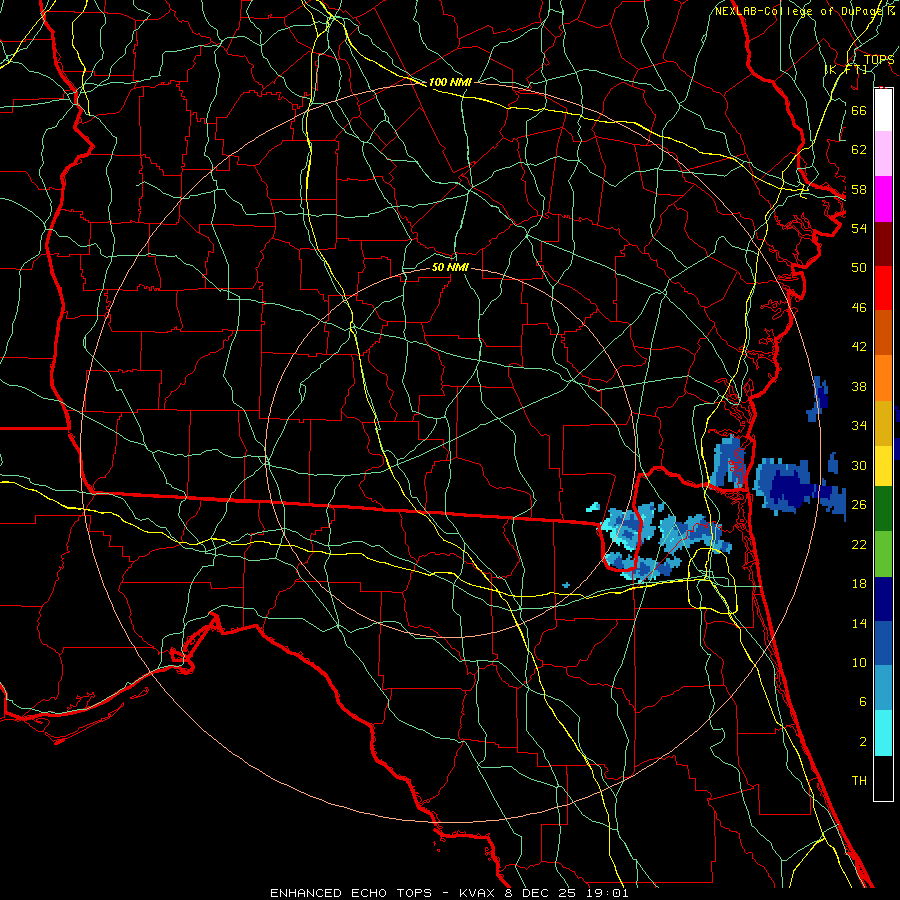The width and height of the screenshot is (900, 900).
Task: Click the "TOPS" legend heading
Action: pyautogui.click(x=879, y=59)
